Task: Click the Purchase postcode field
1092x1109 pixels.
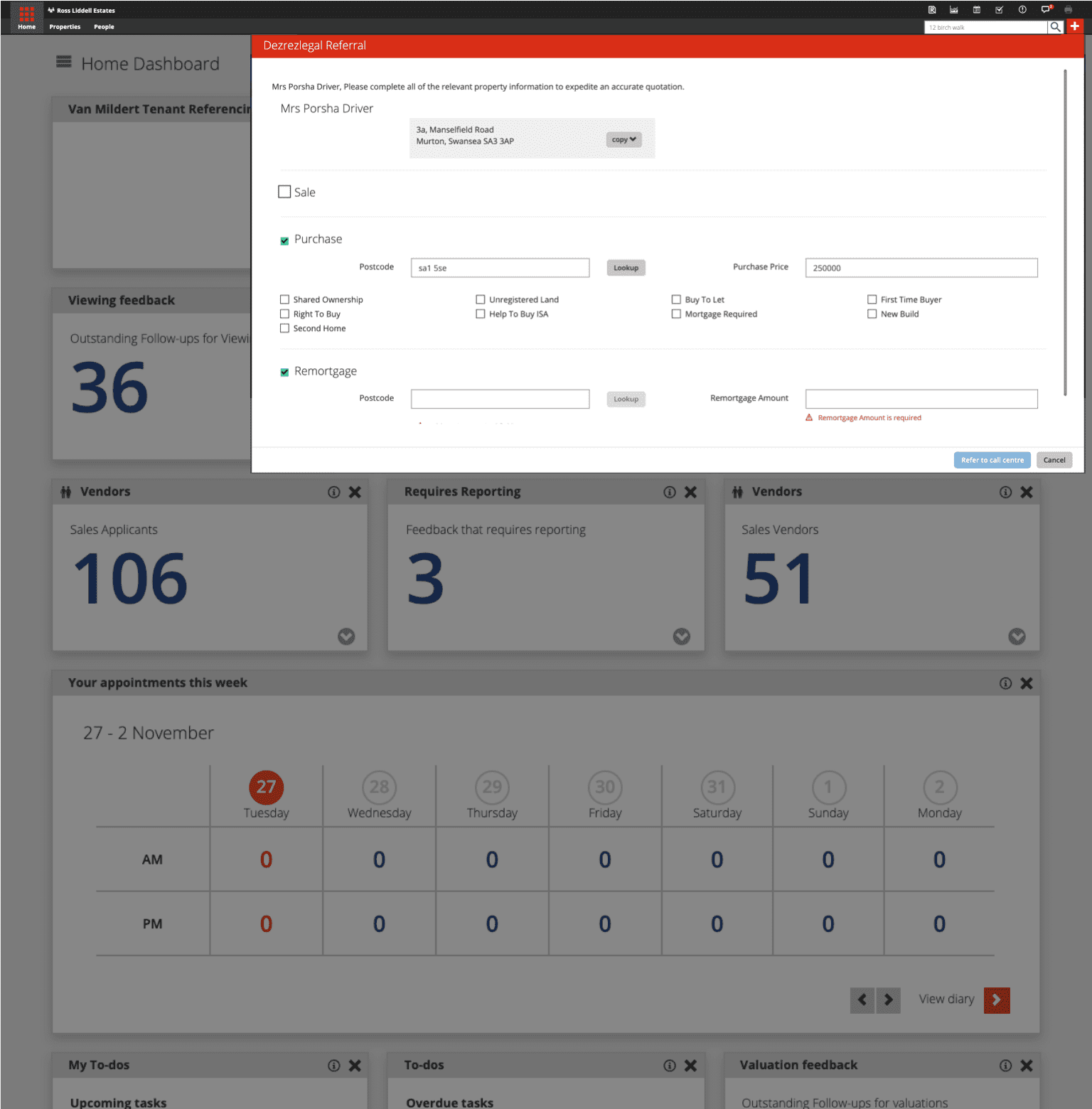Action: tap(500, 268)
